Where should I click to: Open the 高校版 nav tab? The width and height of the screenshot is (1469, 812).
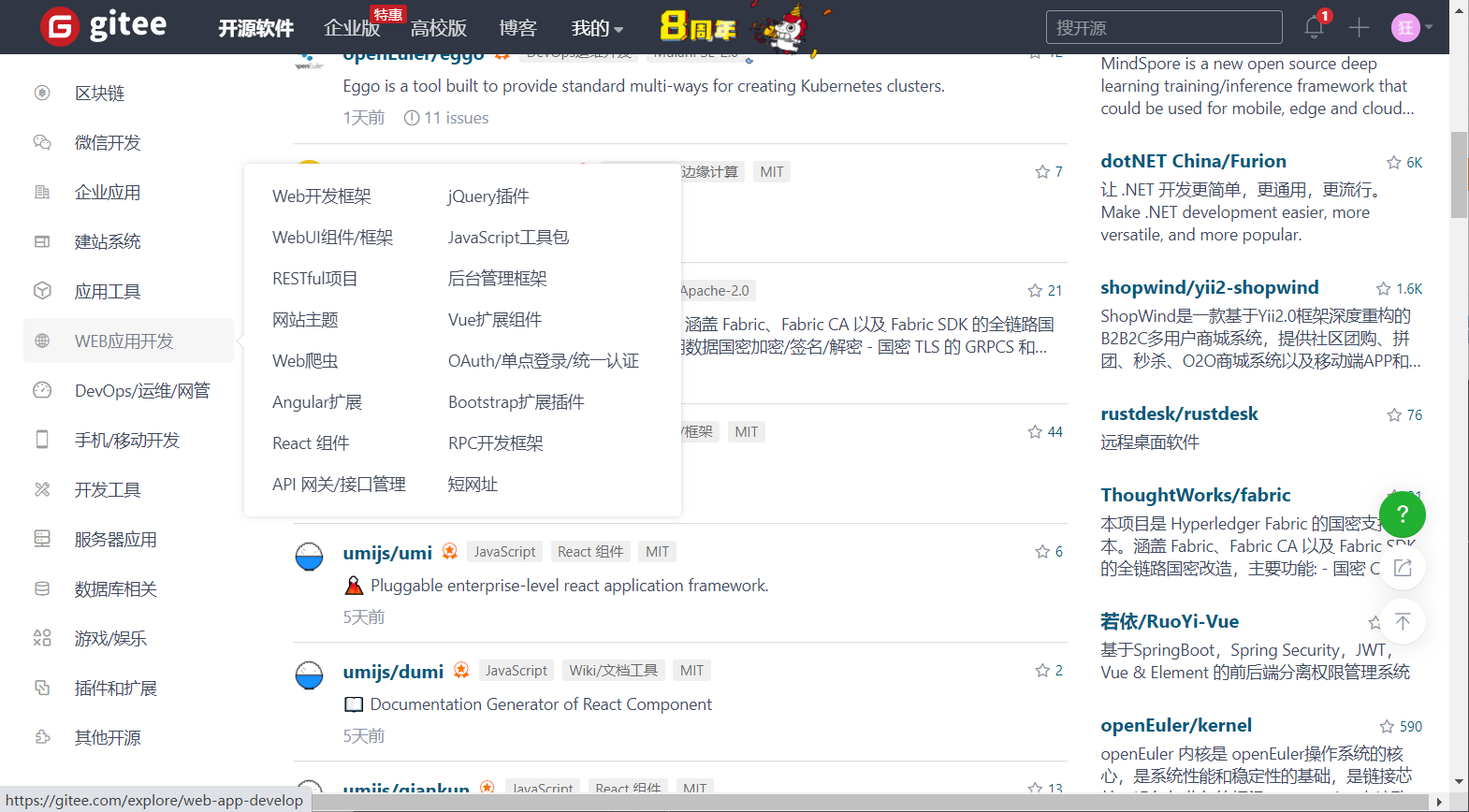point(438,28)
